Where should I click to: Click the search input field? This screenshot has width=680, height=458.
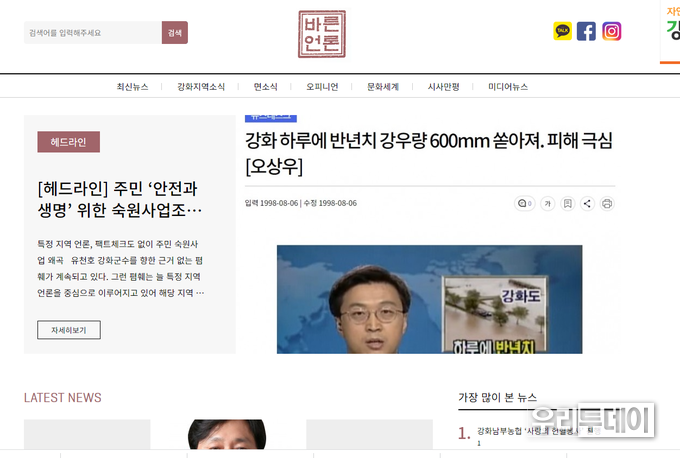(x=93, y=33)
